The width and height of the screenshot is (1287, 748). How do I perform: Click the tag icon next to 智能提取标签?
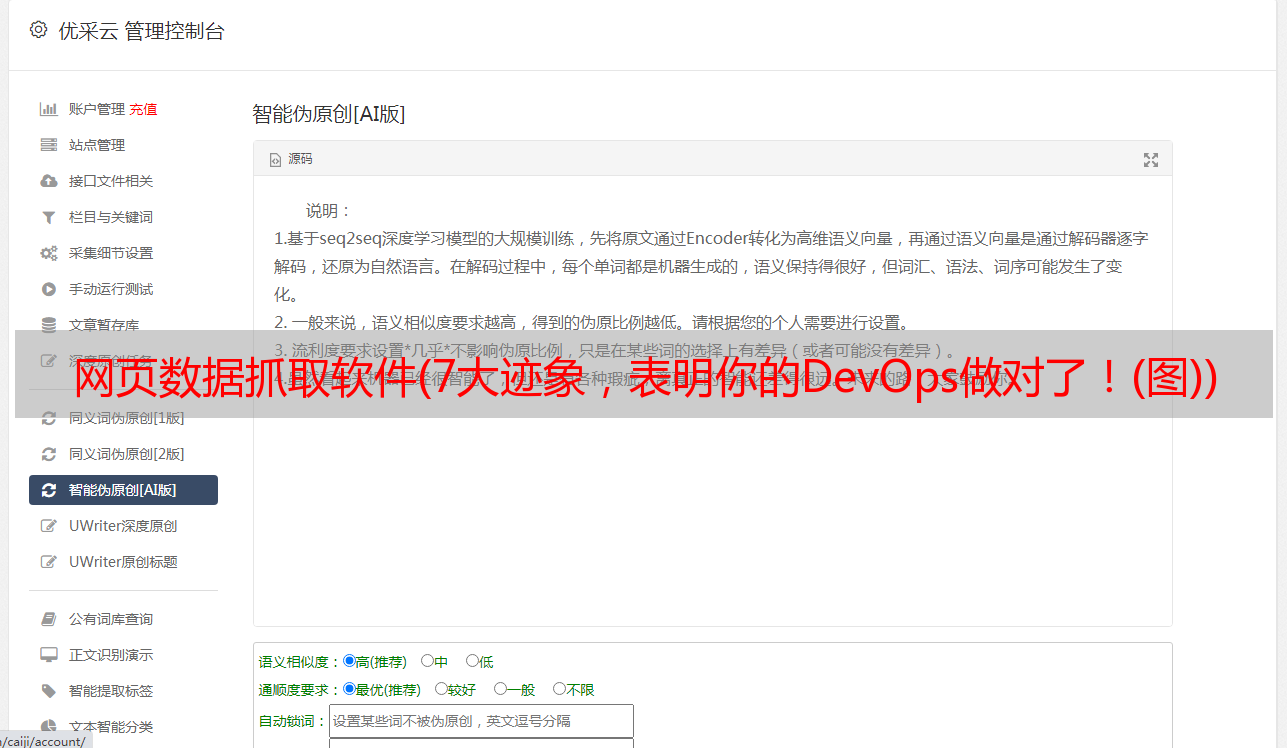(x=48, y=691)
